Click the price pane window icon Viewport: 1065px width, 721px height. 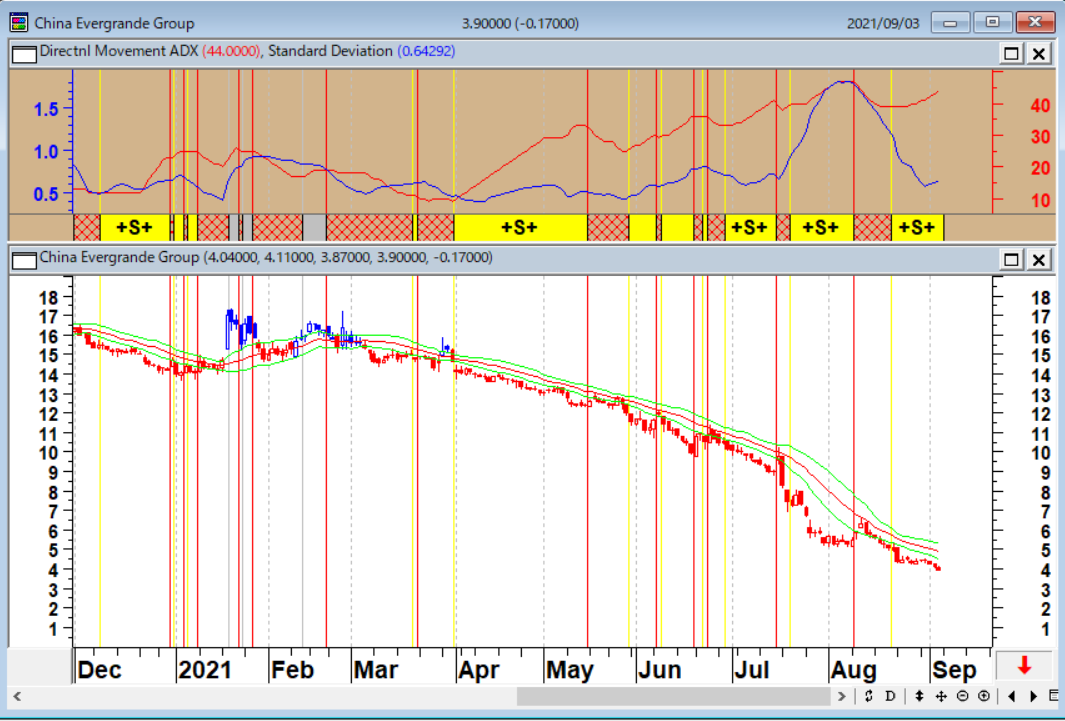pos(24,259)
